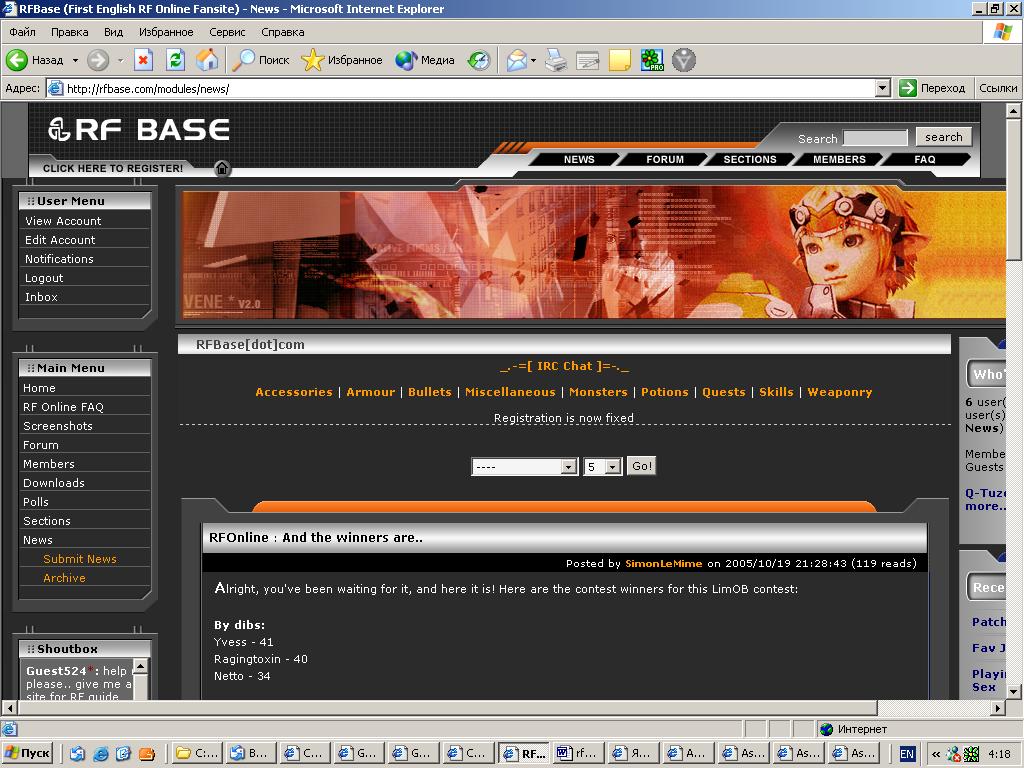Open the Accessories category link

[294, 392]
